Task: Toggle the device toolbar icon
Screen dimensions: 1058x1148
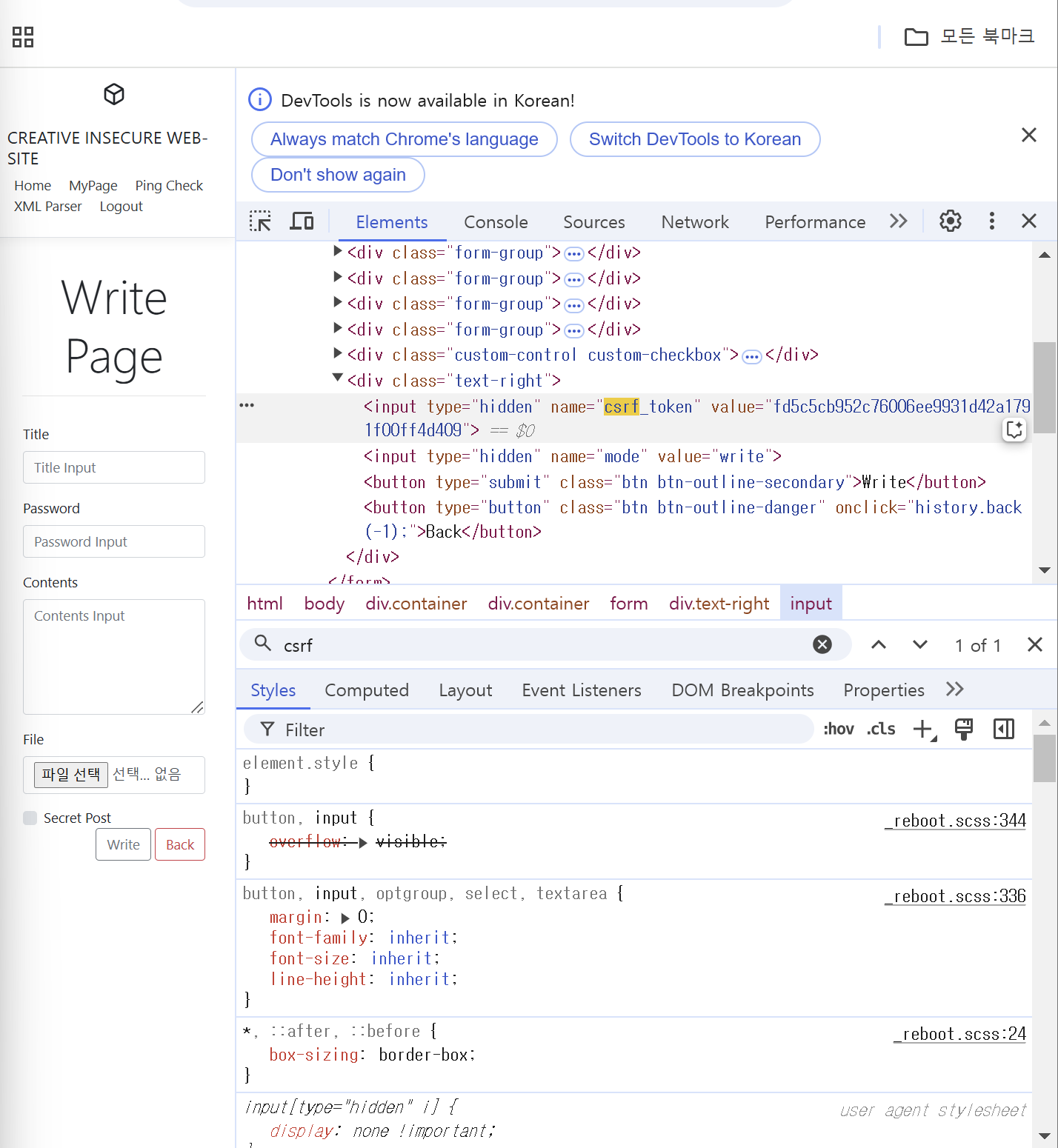Action: (x=302, y=221)
